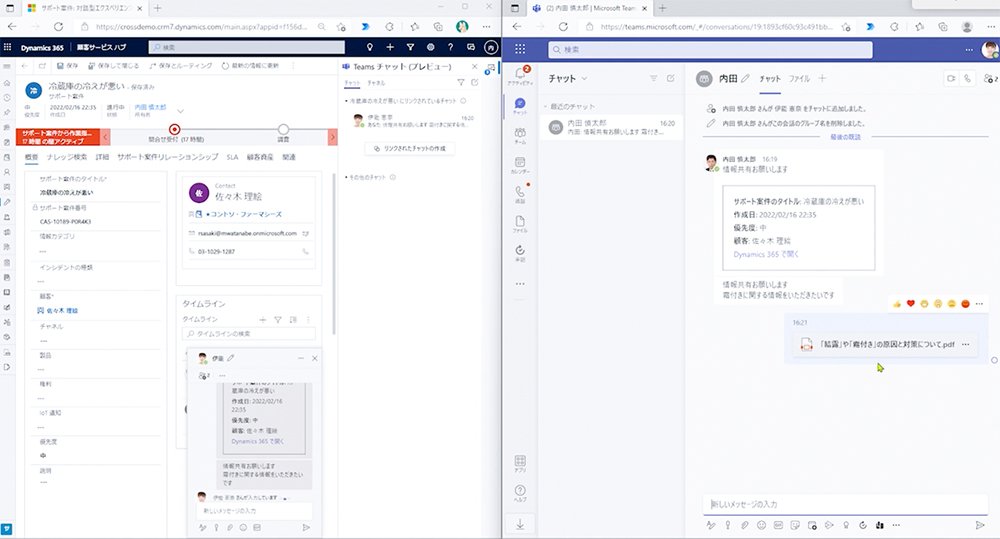Click 保存とルーティング command
1000x539 pixels.
click(x=180, y=66)
